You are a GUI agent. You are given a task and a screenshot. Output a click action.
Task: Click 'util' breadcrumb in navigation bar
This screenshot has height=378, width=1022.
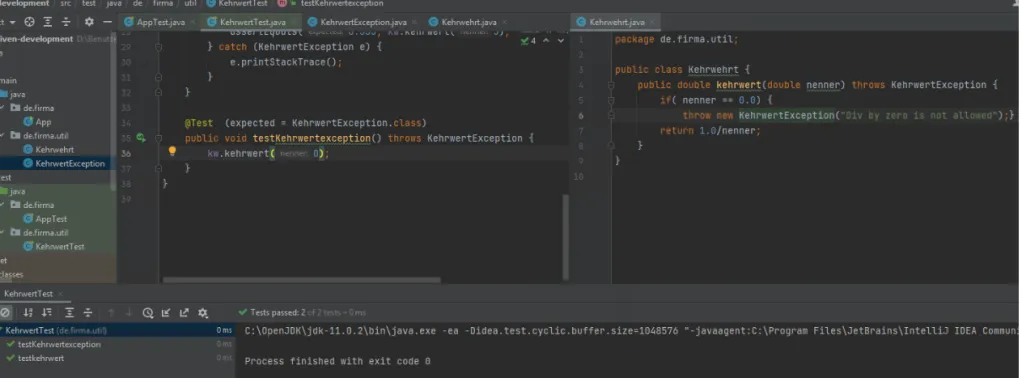pyautogui.click(x=191, y=3)
